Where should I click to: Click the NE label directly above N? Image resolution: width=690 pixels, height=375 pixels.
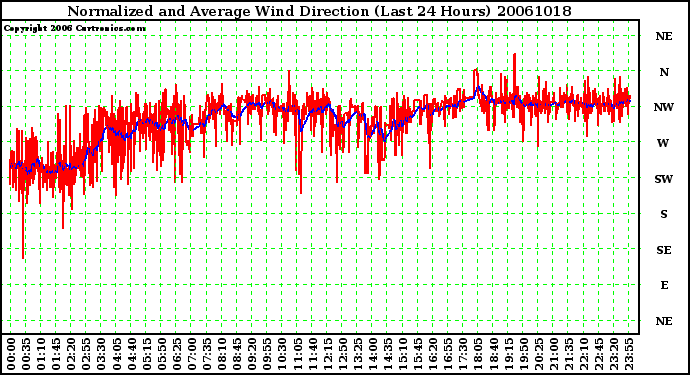[x=664, y=37]
